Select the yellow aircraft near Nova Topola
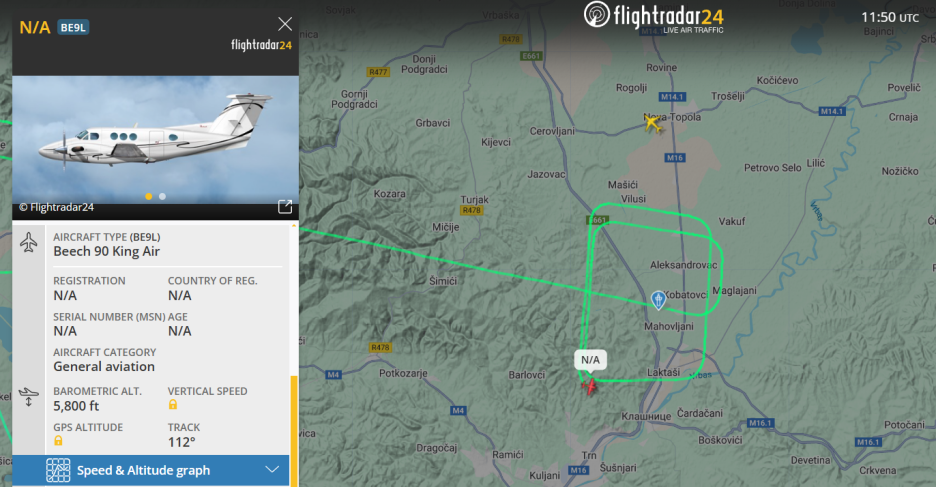Image resolution: width=936 pixels, height=487 pixels. tap(653, 124)
